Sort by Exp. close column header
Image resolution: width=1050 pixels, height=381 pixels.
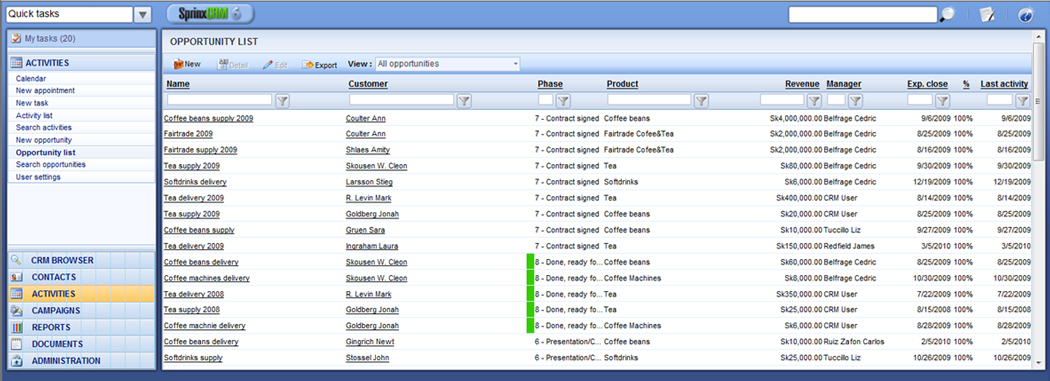click(927, 84)
